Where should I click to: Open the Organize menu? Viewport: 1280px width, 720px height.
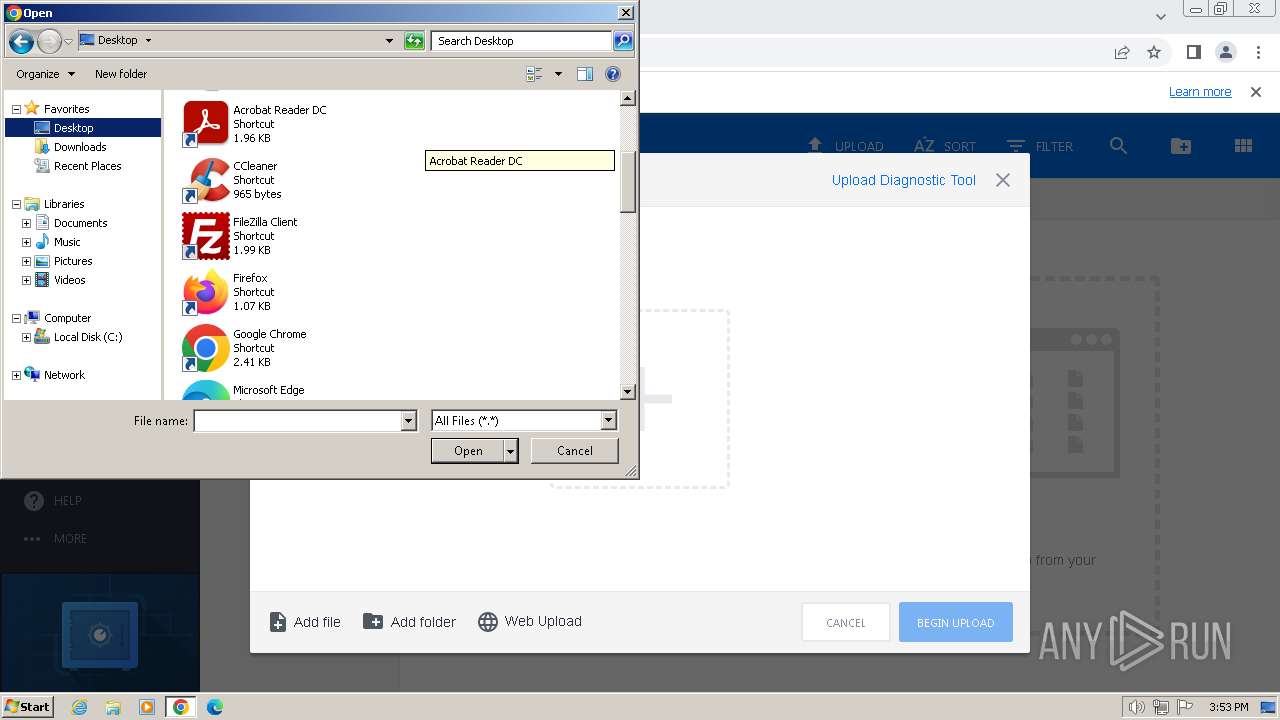coord(45,74)
